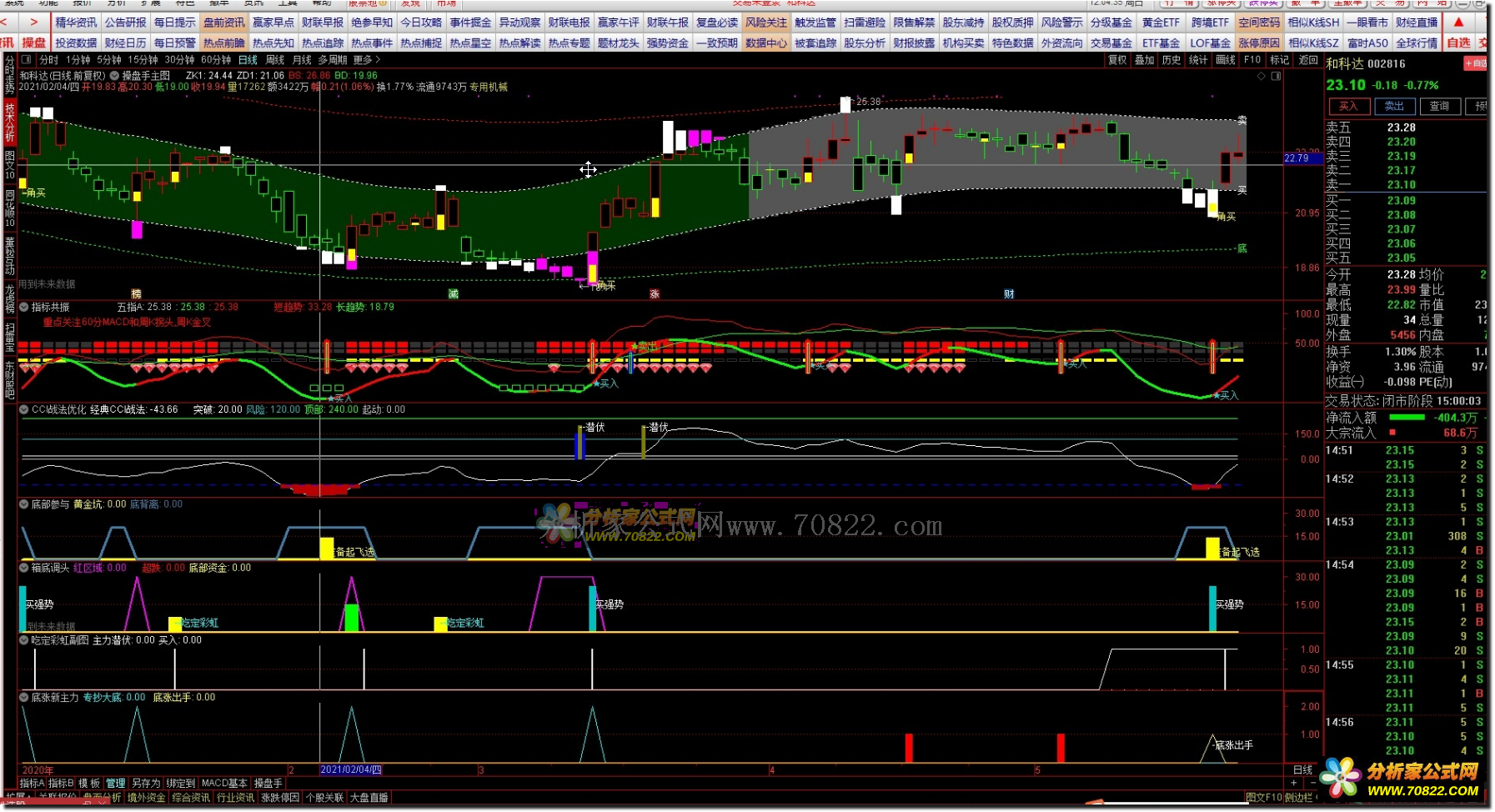Select the 日线 daily period tab
Viewport: 1495px width, 812px height.
[248, 60]
